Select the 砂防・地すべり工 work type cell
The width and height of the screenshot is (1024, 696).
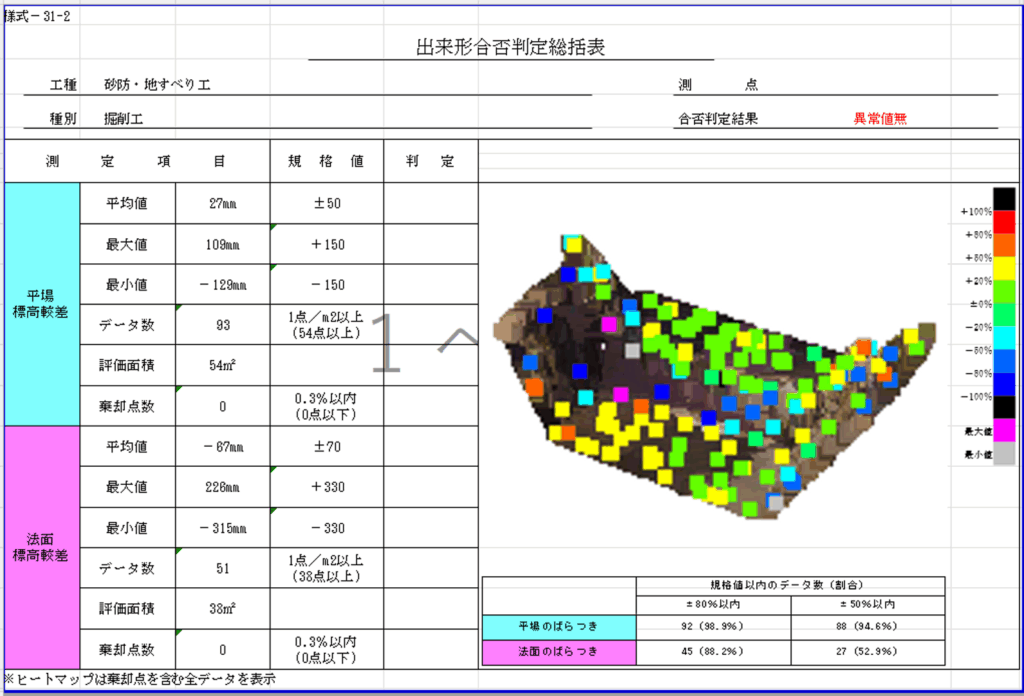click(157, 85)
